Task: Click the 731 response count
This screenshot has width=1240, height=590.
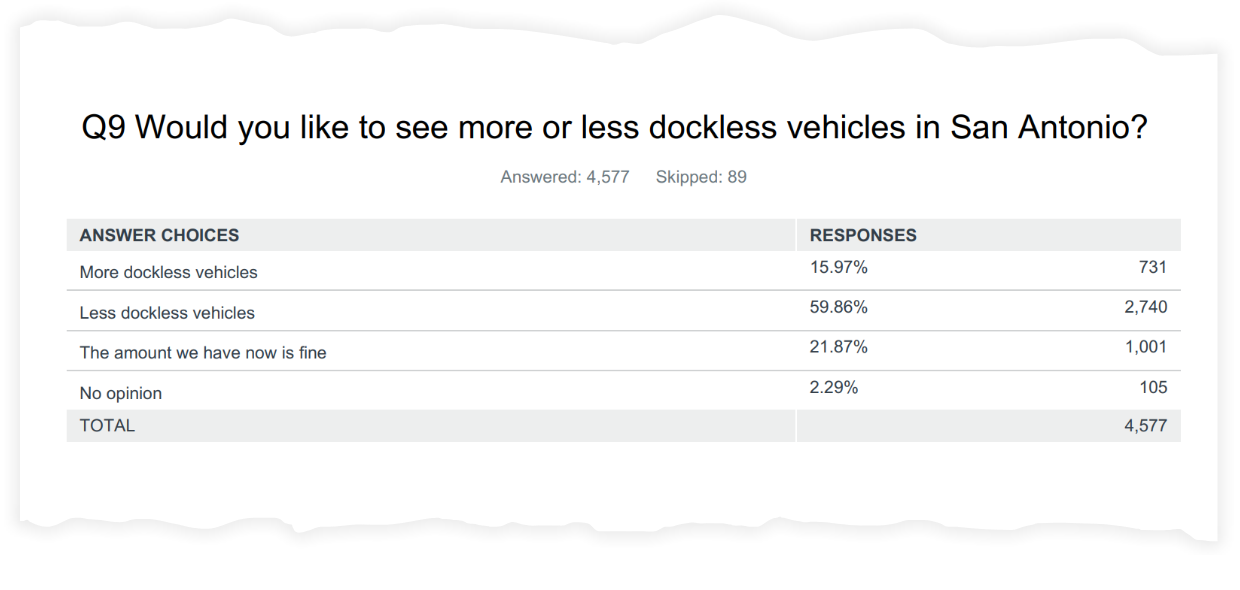Action: pos(1152,267)
